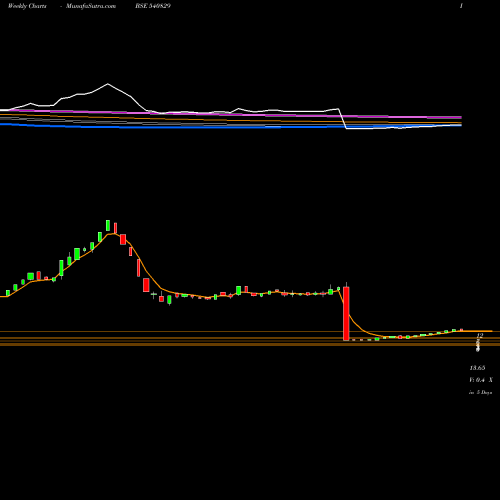Click the '12' price axis label

480,336
